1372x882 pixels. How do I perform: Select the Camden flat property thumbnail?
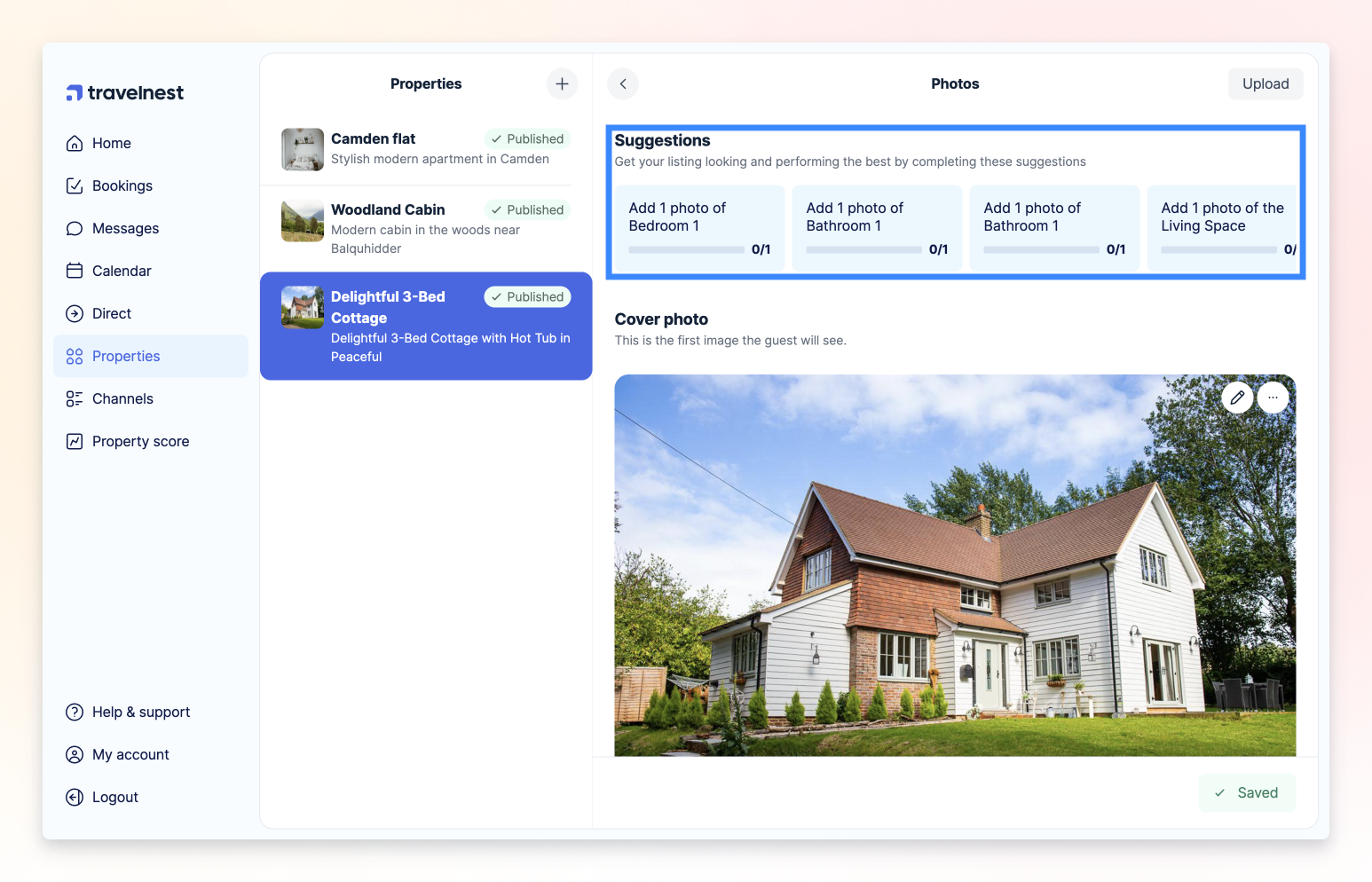(302, 149)
